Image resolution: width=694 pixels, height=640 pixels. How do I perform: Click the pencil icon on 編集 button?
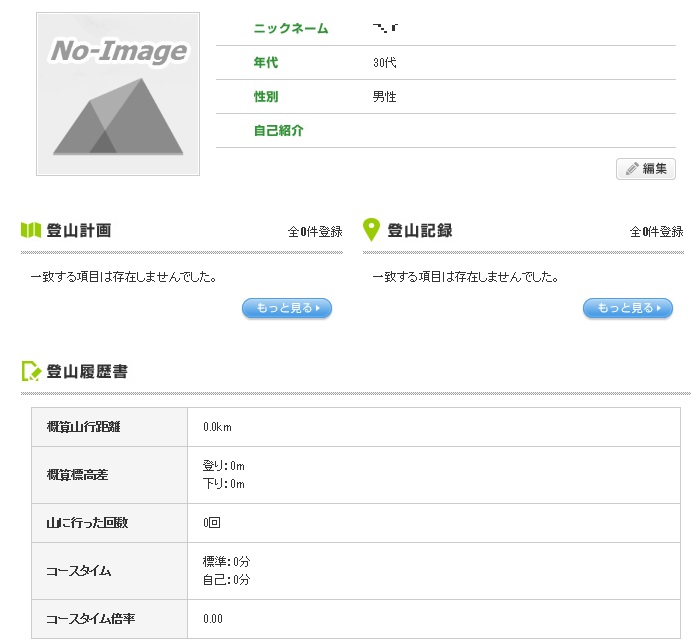[632, 169]
